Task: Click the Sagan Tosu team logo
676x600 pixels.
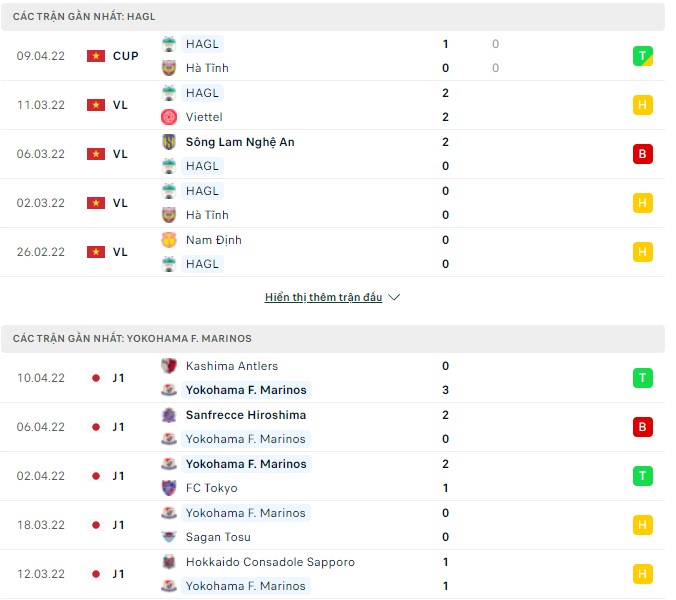Action: pos(169,537)
